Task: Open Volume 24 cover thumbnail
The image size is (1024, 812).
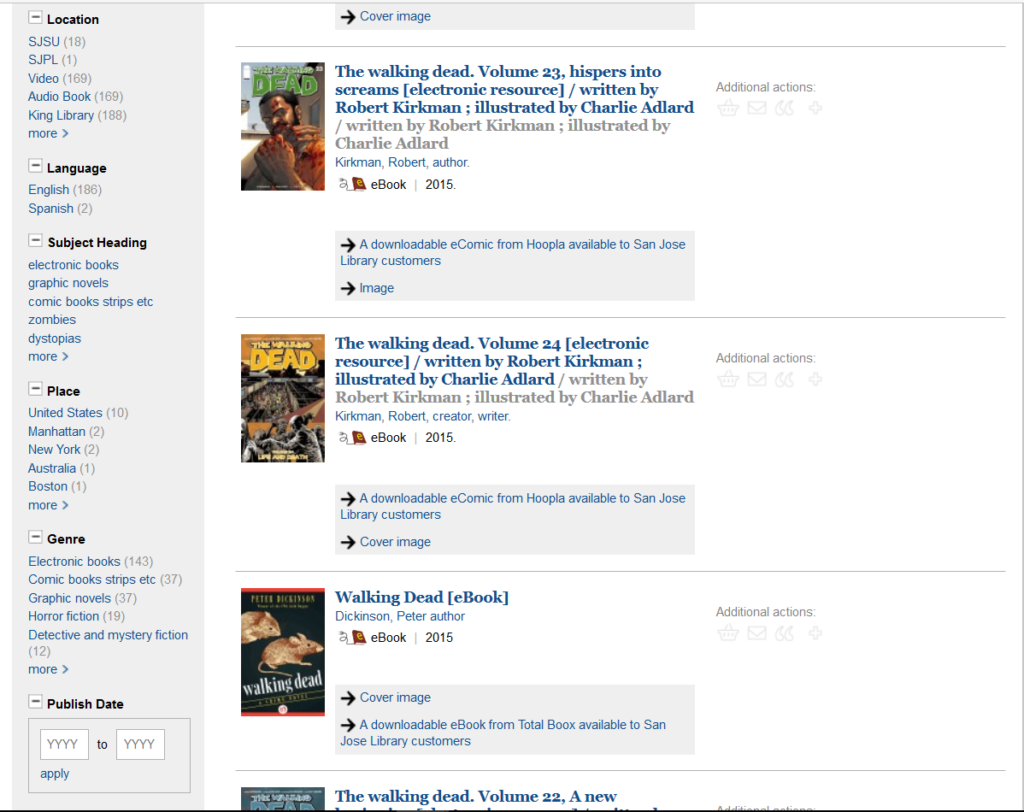Action: (x=283, y=398)
